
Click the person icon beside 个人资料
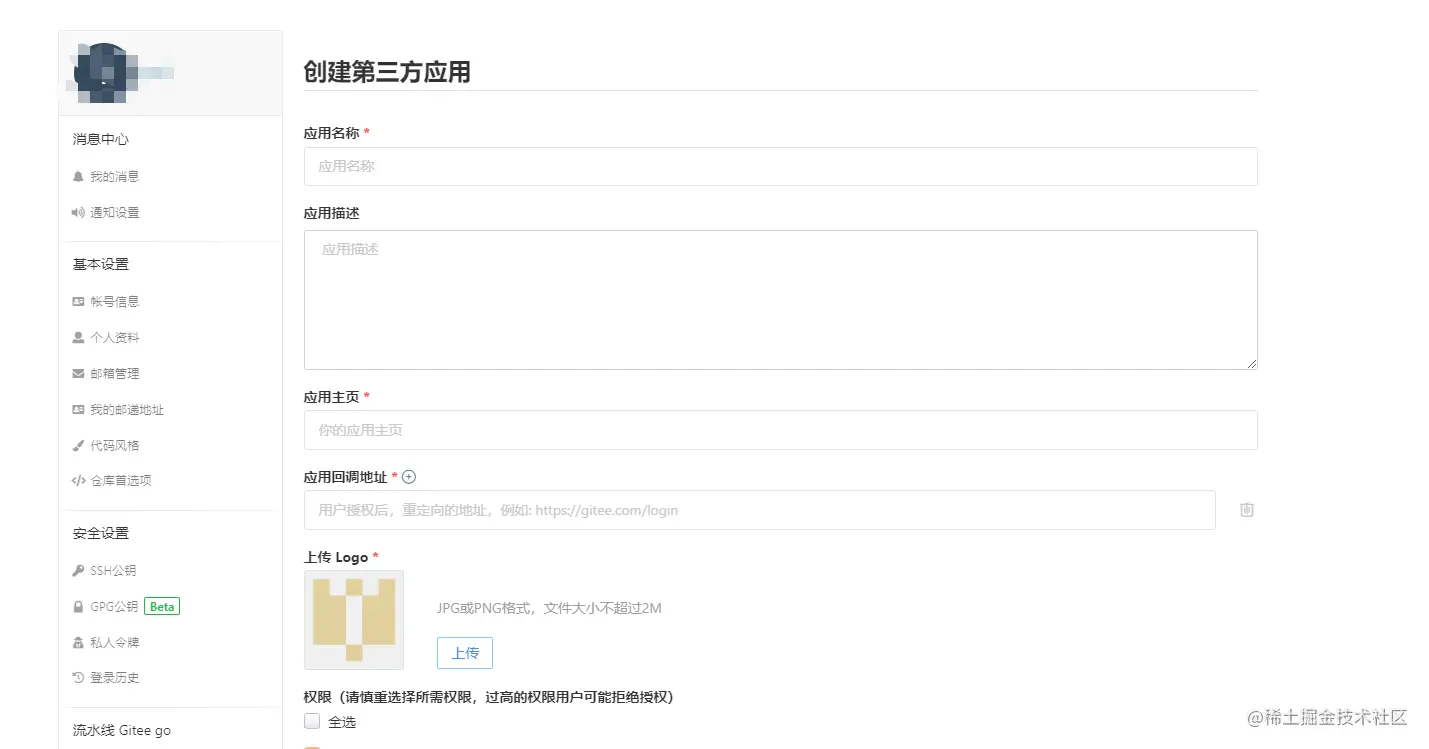(x=78, y=337)
